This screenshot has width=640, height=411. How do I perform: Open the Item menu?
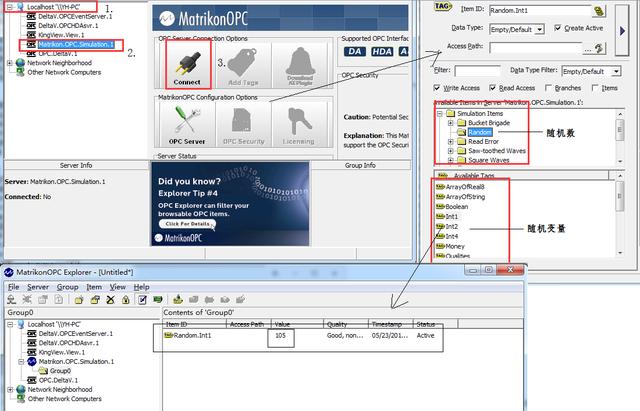point(93,287)
